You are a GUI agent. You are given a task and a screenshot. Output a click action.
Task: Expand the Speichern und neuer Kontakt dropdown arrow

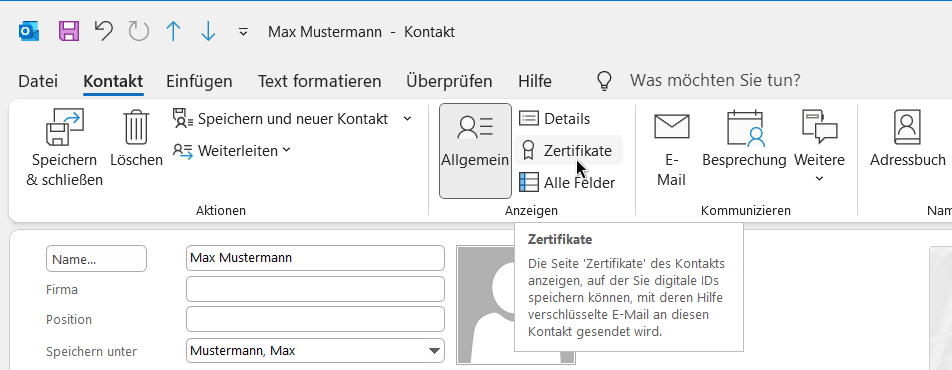tap(407, 118)
